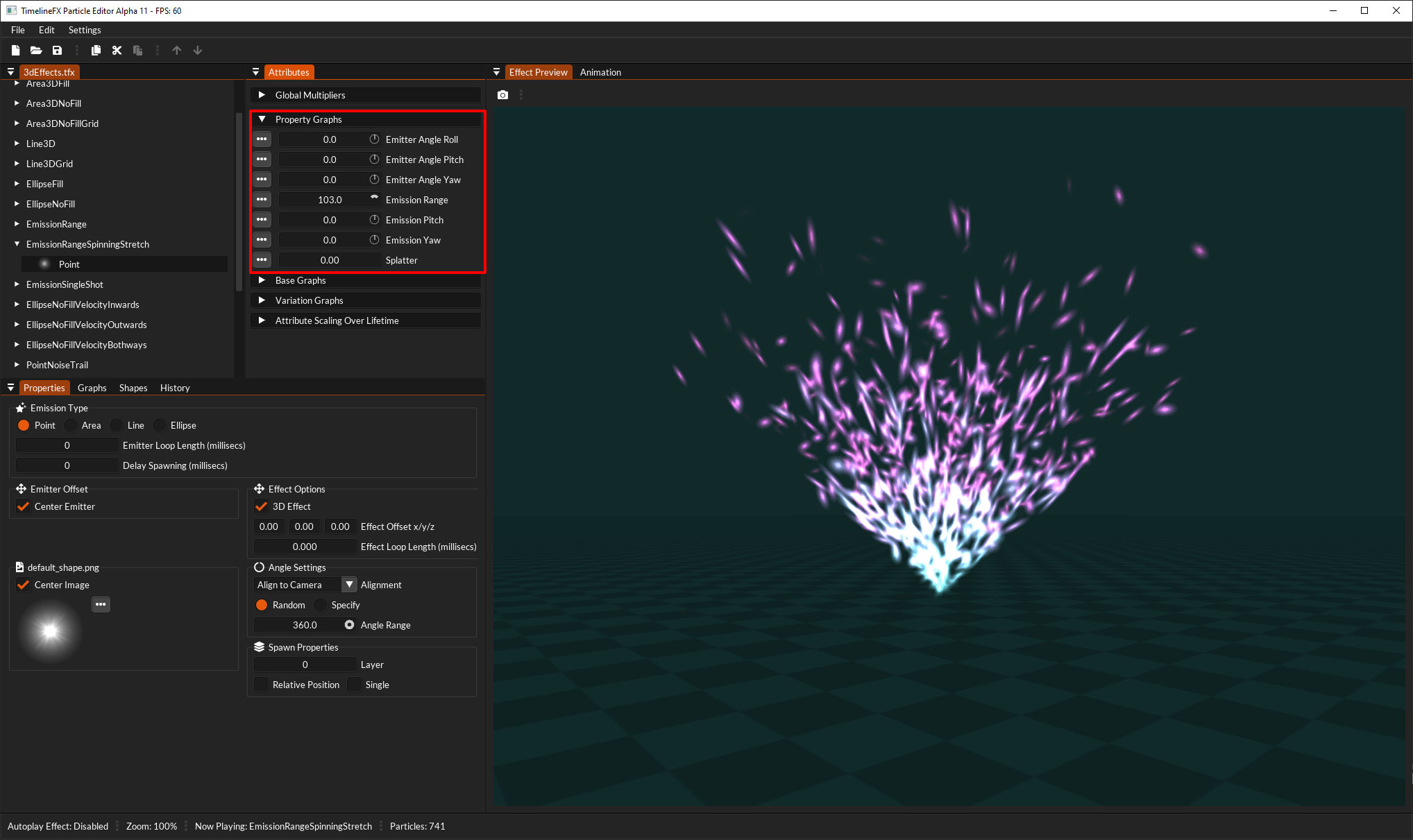Select the Ellipse emission type

pos(160,425)
